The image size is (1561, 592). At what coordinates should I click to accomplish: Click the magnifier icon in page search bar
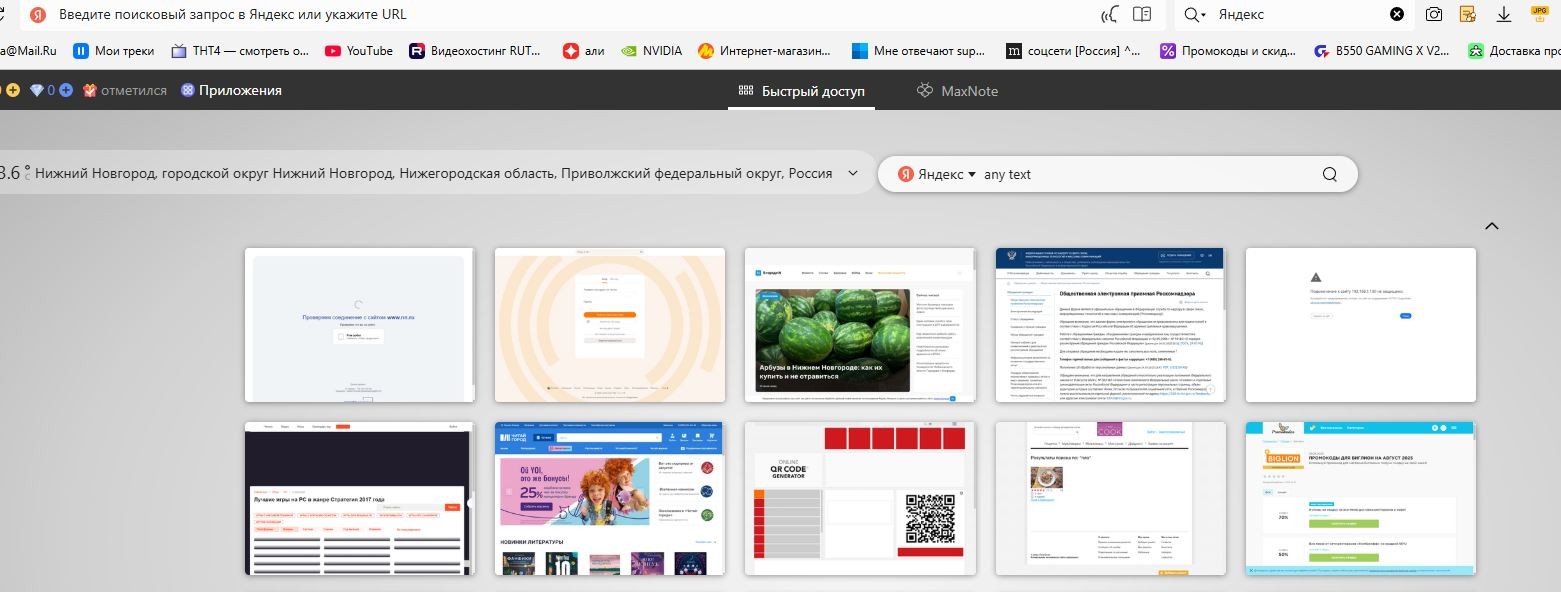1329,174
